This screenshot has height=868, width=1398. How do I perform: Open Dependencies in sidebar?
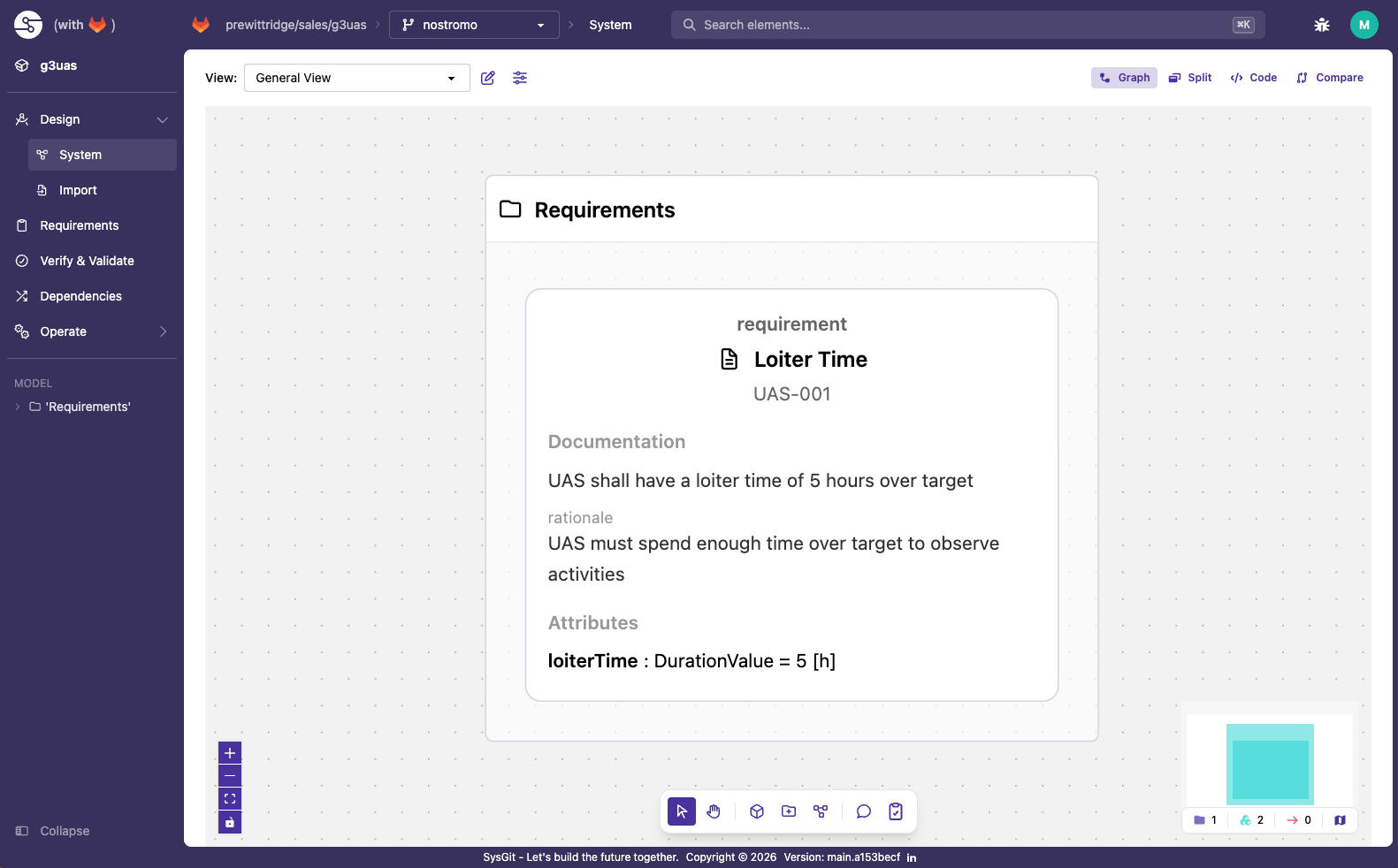(92, 296)
